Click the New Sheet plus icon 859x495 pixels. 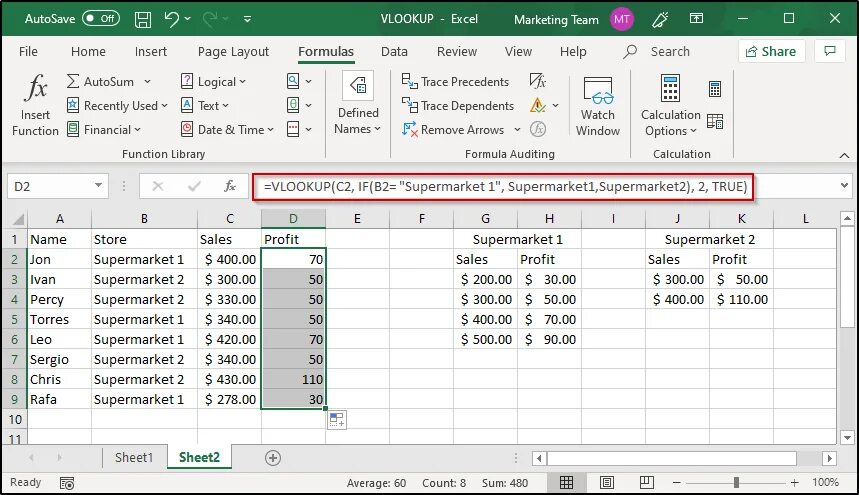pyautogui.click(x=273, y=458)
